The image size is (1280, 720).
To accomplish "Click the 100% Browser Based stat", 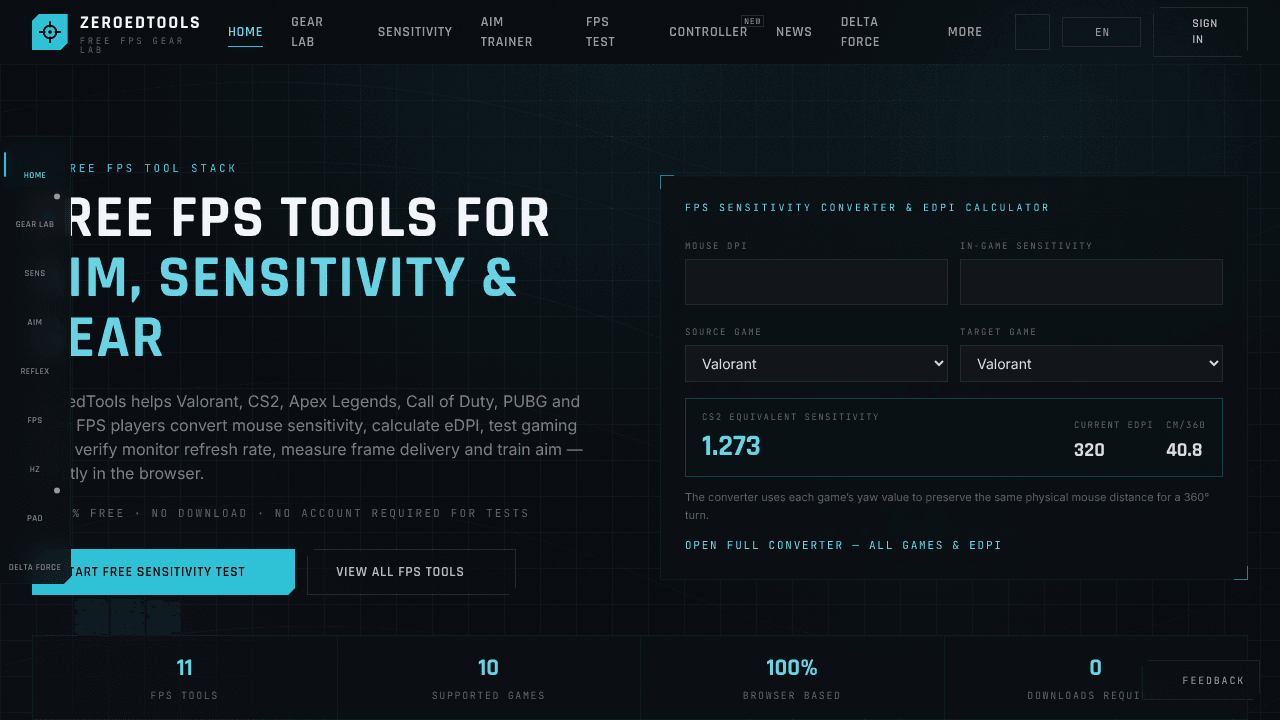I will (x=792, y=678).
